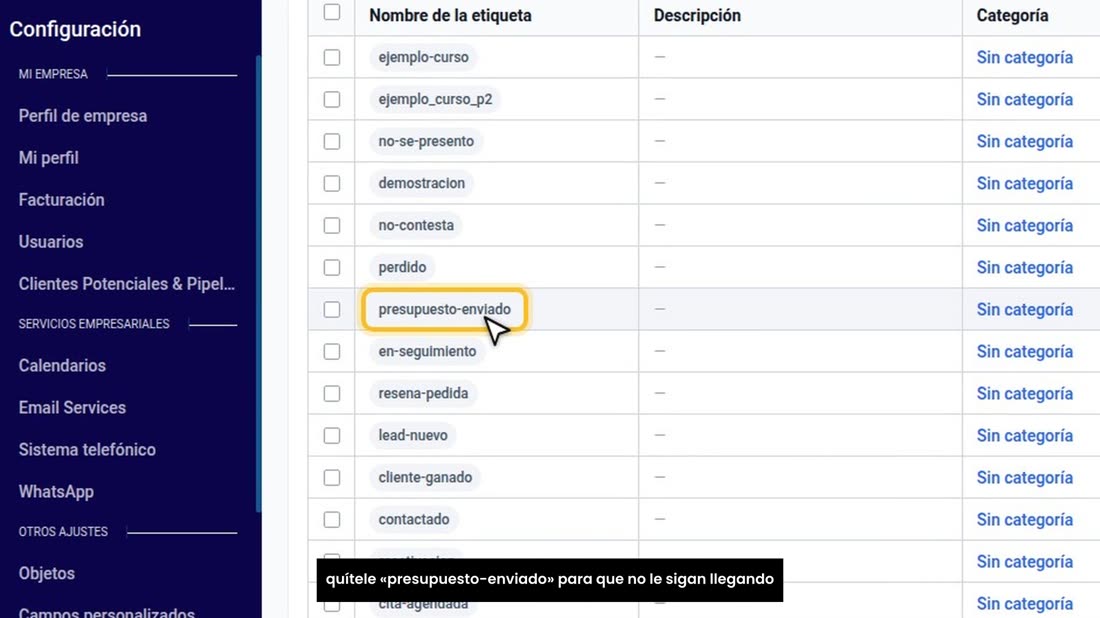1100x618 pixels.
Task: Check the ejemplo_curso_p2 row checkbox
Action: (332, 100)
